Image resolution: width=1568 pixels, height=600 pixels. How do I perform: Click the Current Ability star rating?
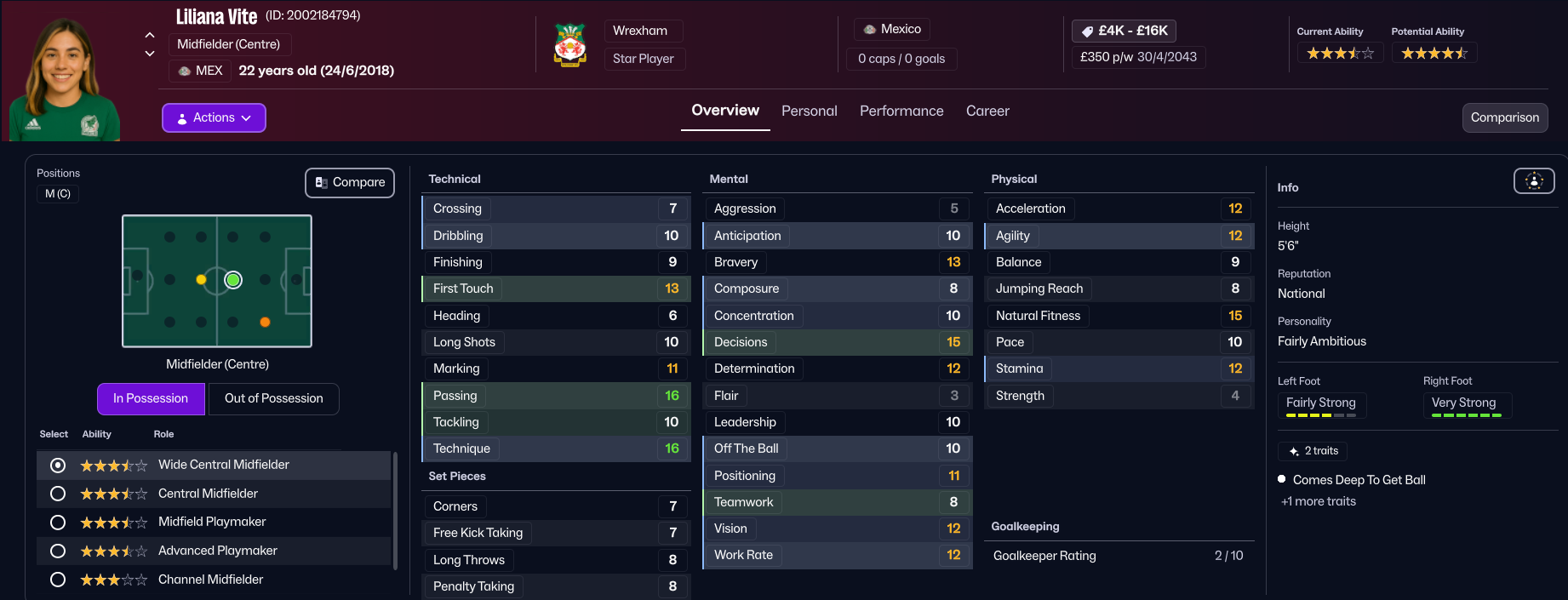[x=1340, y=54]
